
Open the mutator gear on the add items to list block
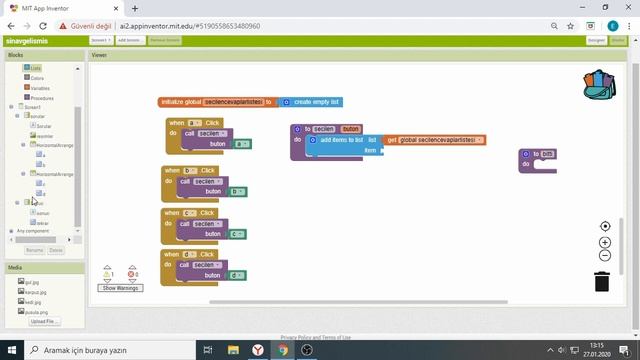tap(313, 140)
